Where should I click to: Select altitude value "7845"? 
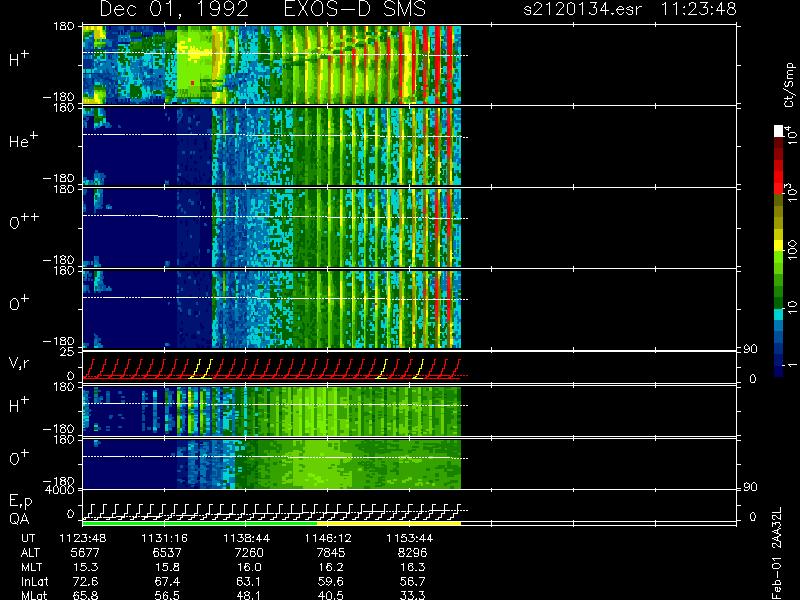point(331,553)
